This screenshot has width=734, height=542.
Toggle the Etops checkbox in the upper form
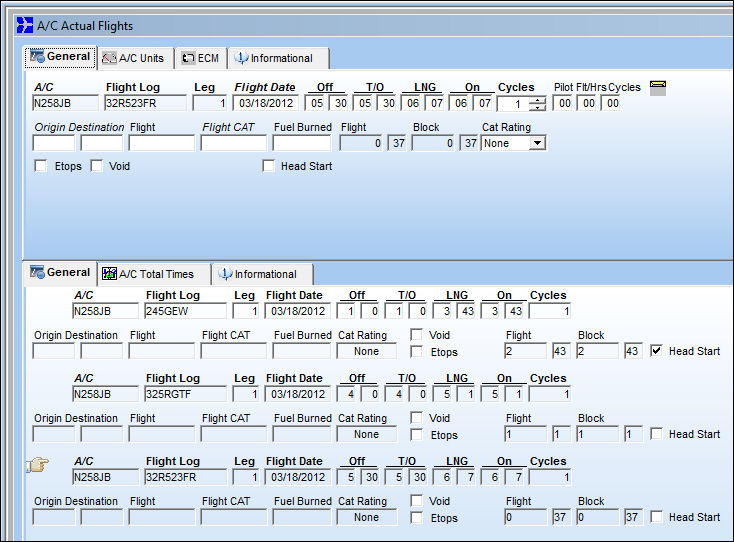[x=41, y=166]
